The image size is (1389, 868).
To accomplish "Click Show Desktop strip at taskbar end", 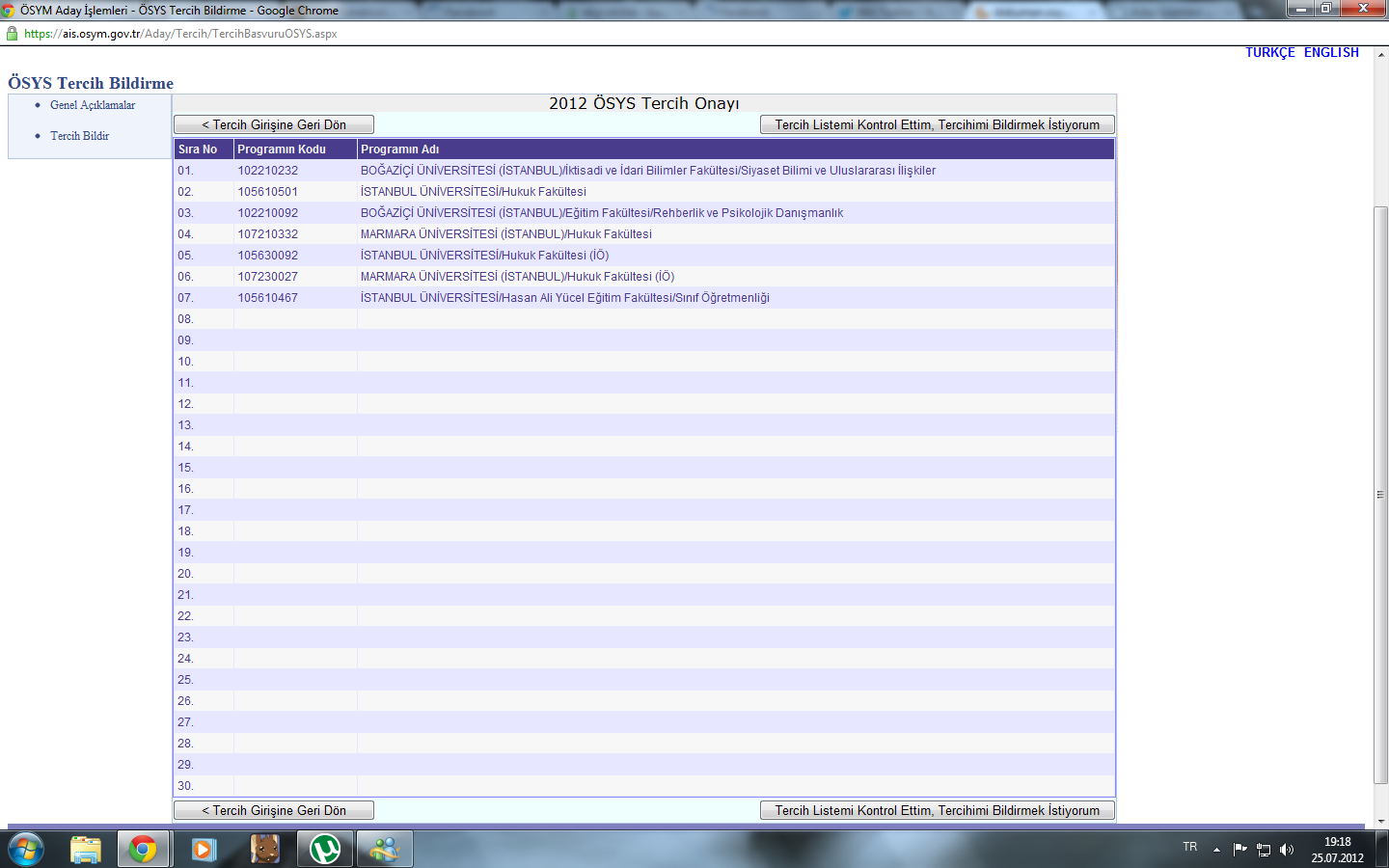I will [x=1382, y=849].
